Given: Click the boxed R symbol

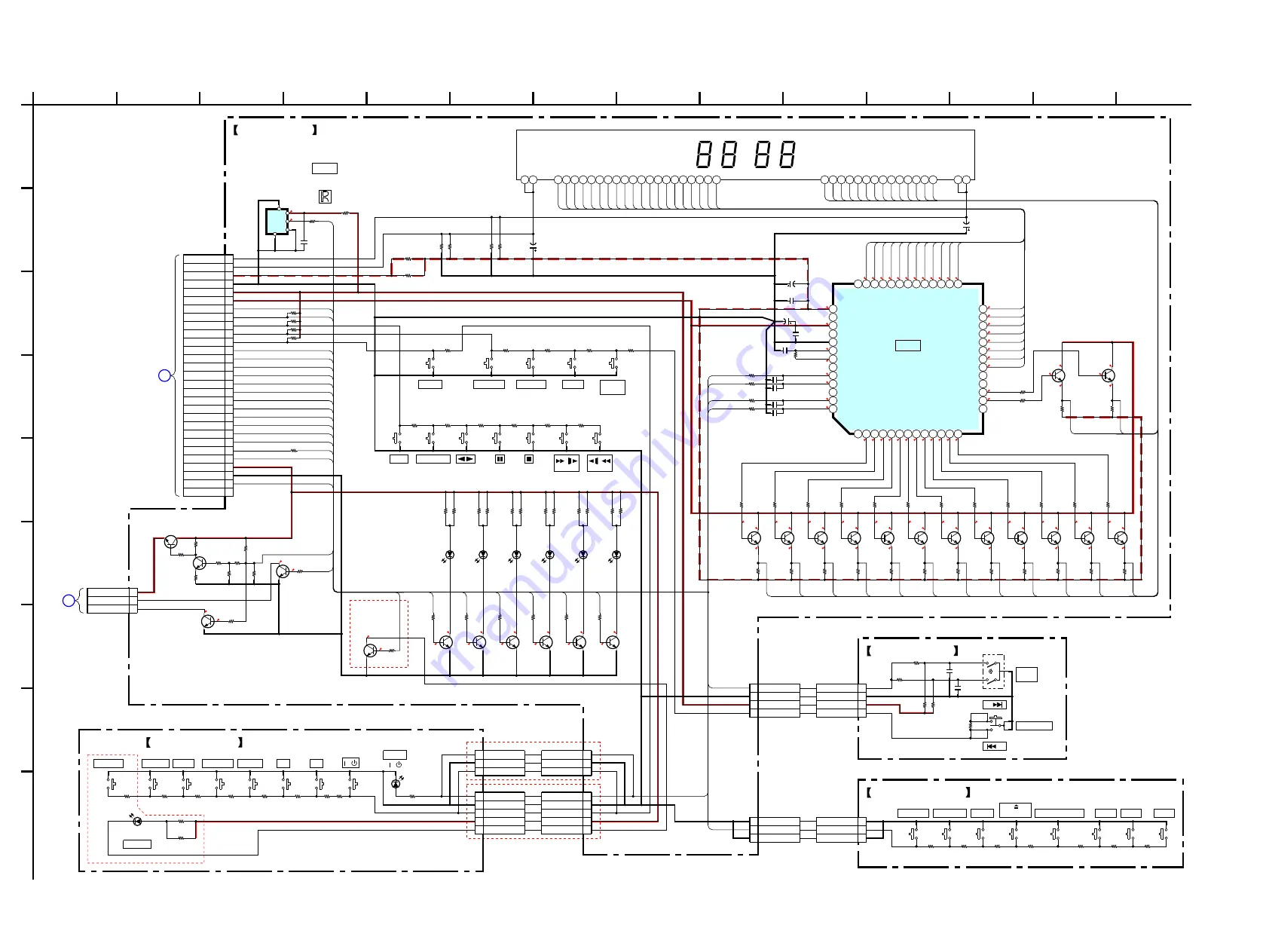Looking at the screenshot, I should pos(325,197).
